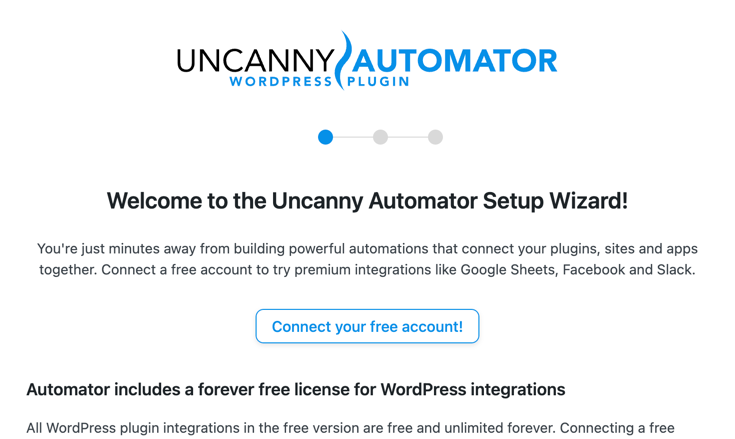The height and width of the screenshot is (439, 735).
Task: Click Connect your free account! button
Action: (367, 326)
